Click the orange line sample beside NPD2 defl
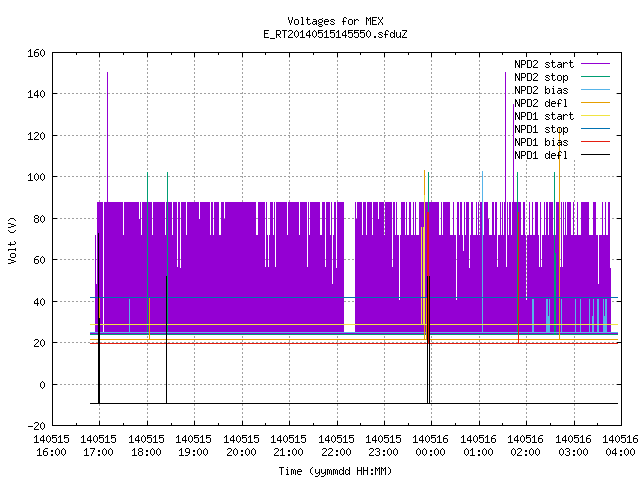Screen dimensions: 640x480 point(595,103)
